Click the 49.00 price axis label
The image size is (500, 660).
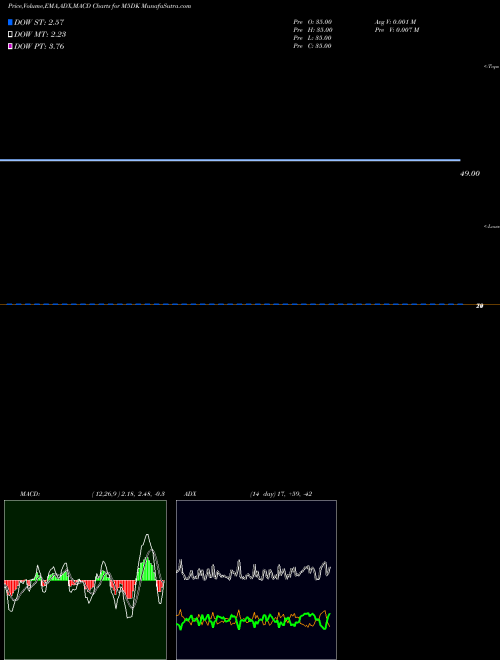pos(470,173)
